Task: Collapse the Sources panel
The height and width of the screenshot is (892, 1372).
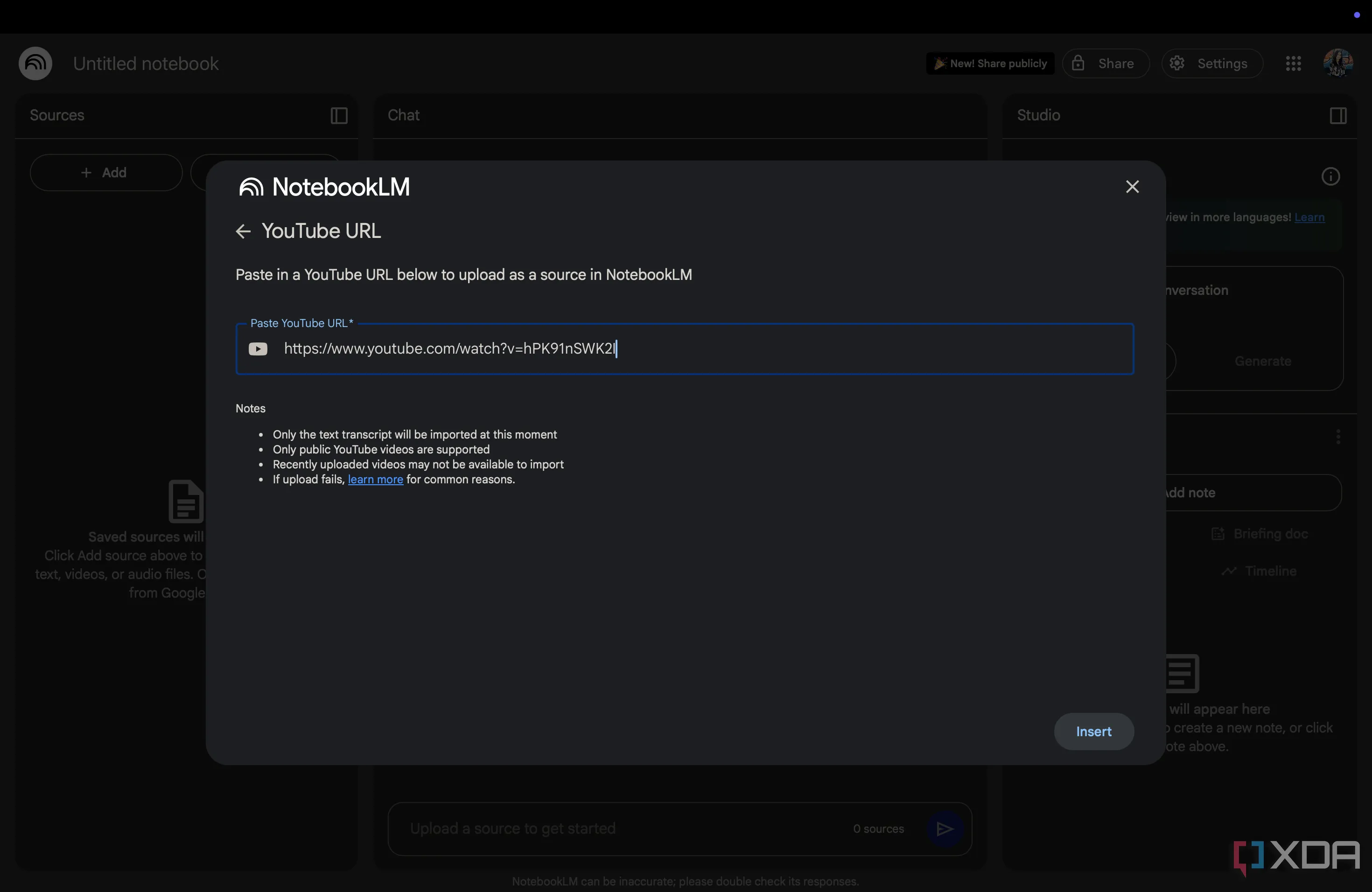Action: coord(339,116)
